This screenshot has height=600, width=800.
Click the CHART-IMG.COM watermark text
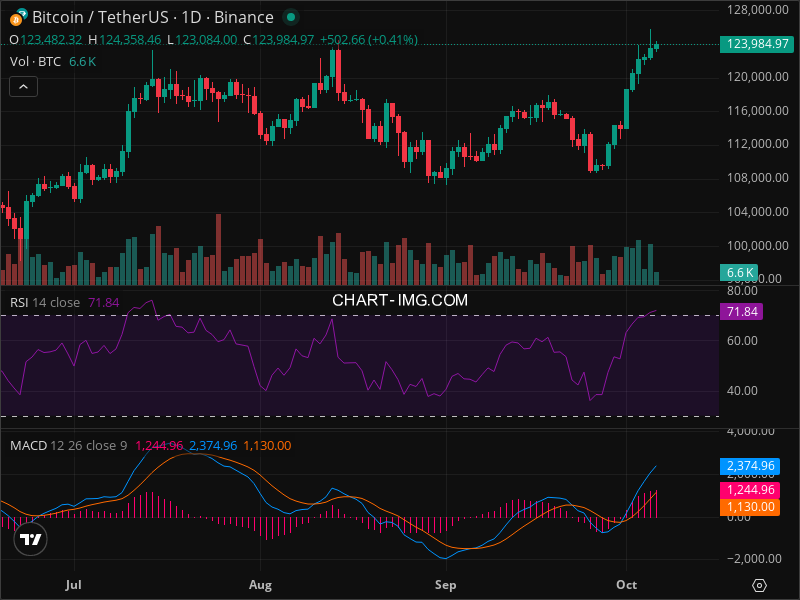coord(399,299)
